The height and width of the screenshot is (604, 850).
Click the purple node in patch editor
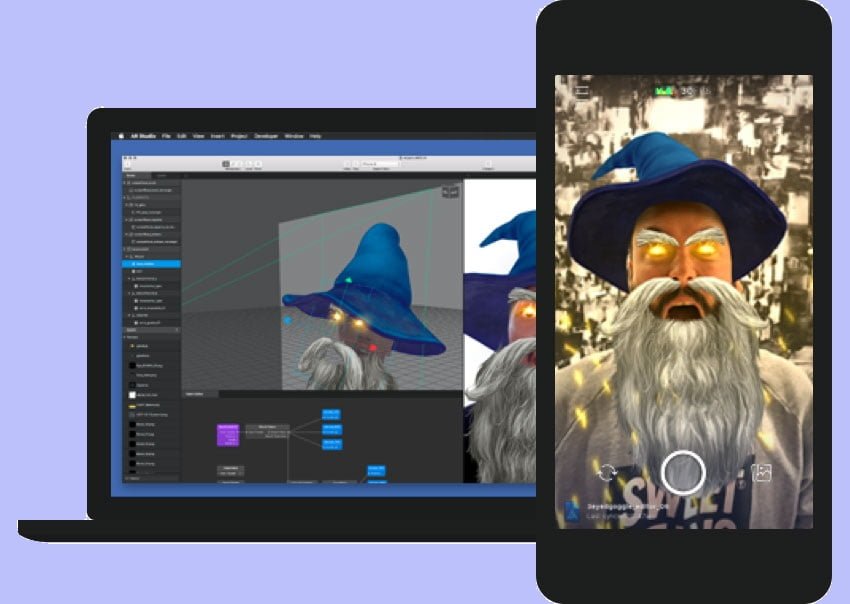tap(229, 433)
